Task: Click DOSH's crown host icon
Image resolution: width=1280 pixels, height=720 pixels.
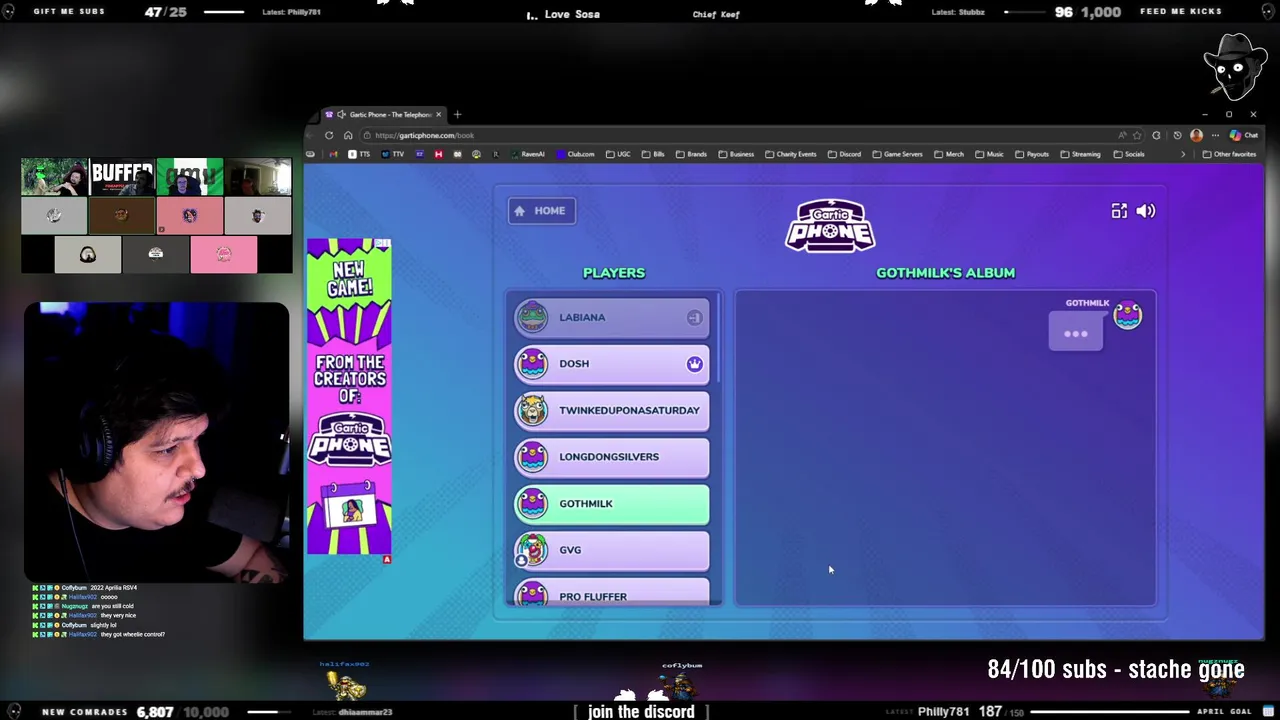Action: coord(694,364)
